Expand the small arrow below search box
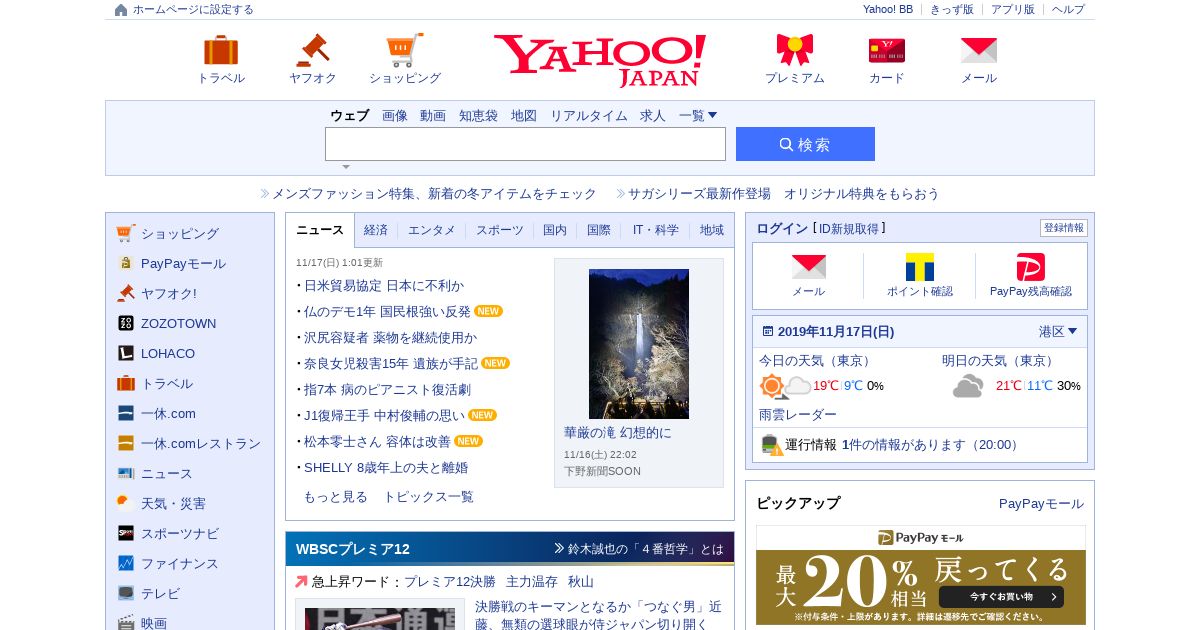 tap(346, 167)
